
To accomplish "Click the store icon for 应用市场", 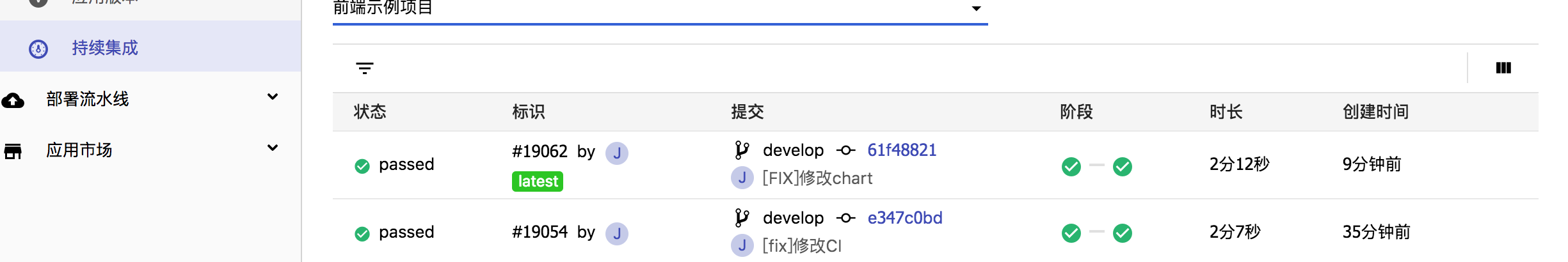I will tap(13, 151).
